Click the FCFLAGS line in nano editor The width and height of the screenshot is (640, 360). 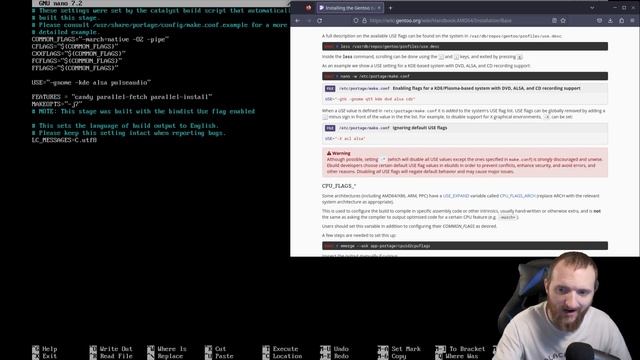click(x=77, y=61)
